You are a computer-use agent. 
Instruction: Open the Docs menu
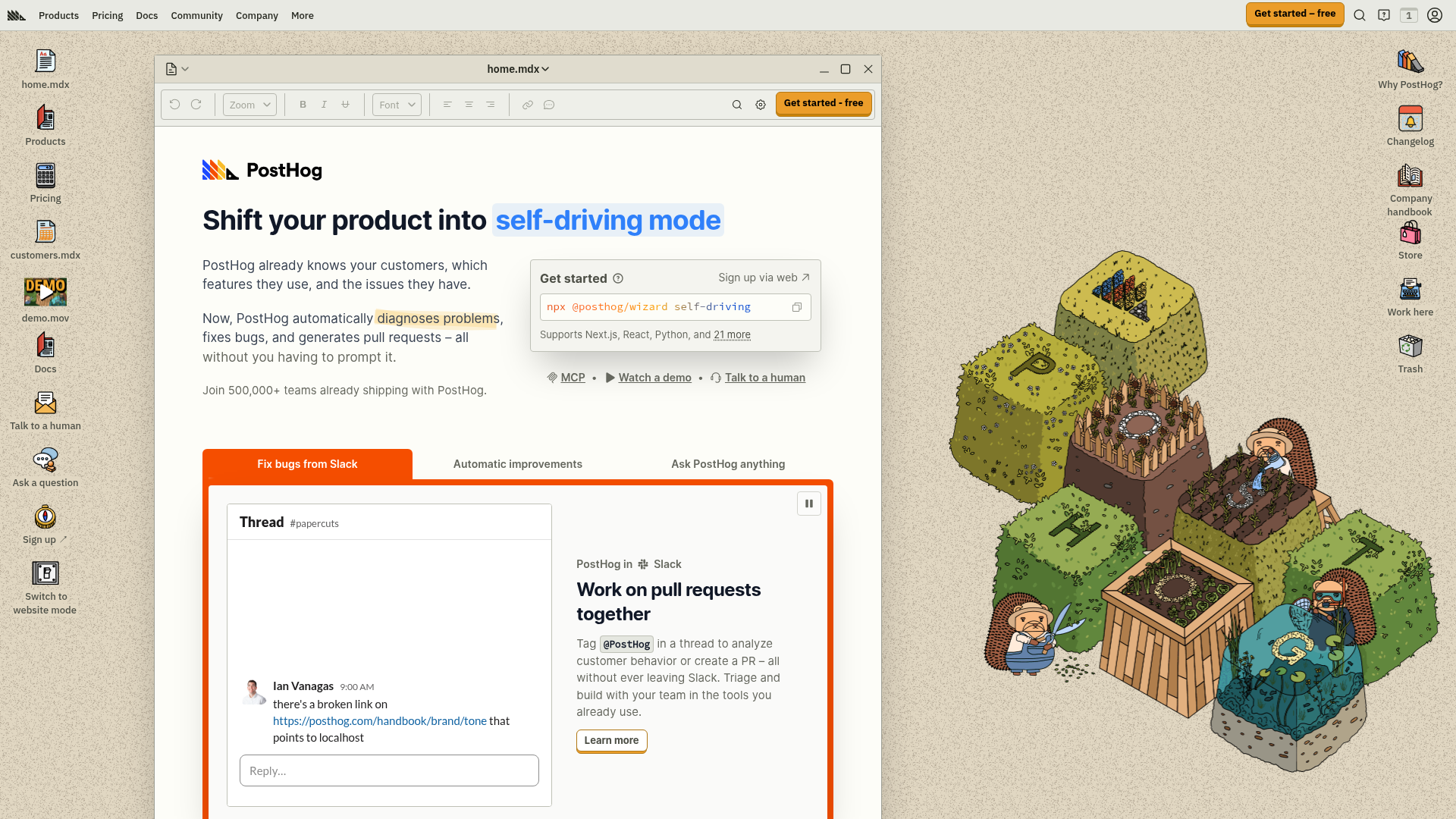coord(146,15)
